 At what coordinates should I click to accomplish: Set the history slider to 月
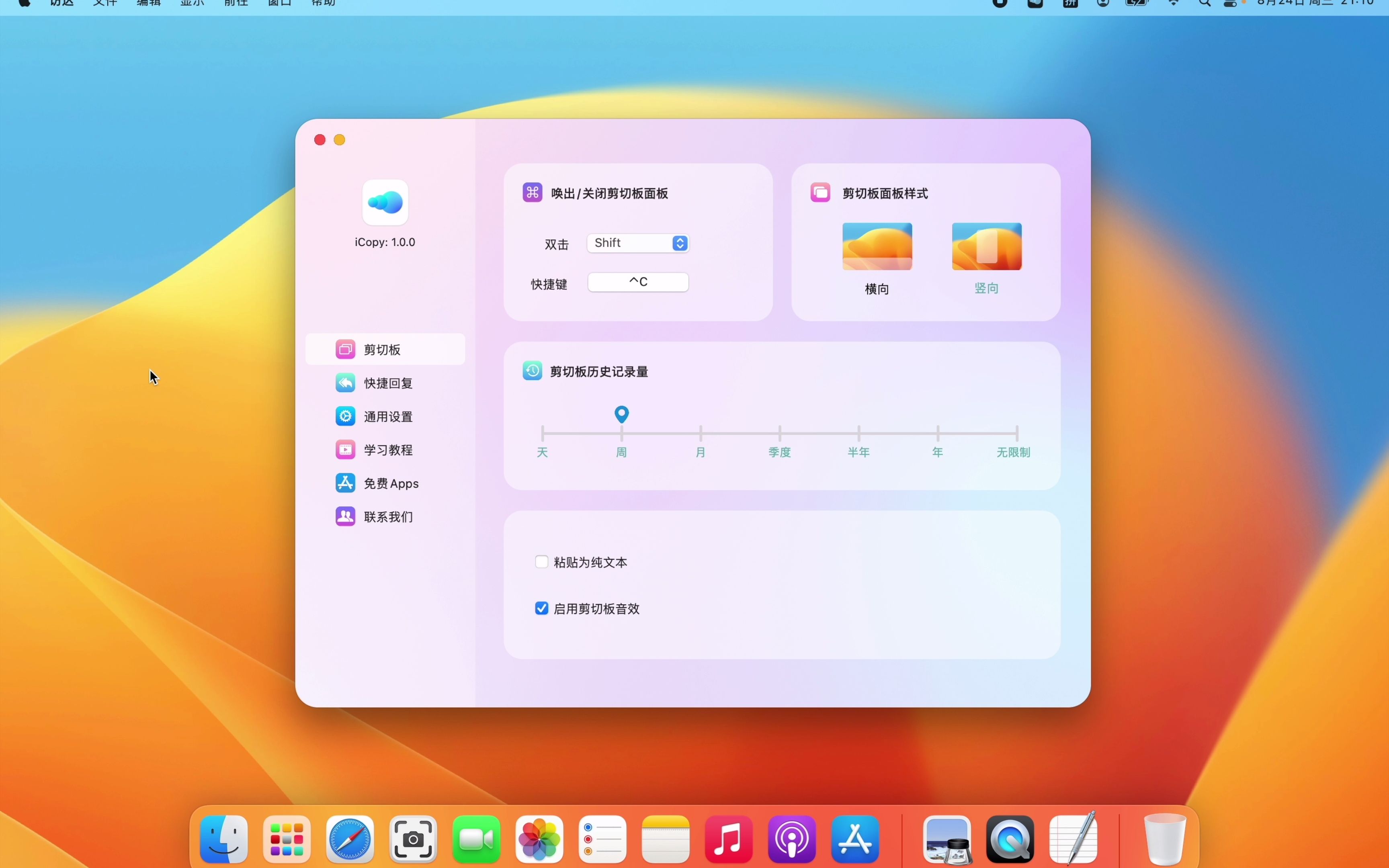(700, 433)
